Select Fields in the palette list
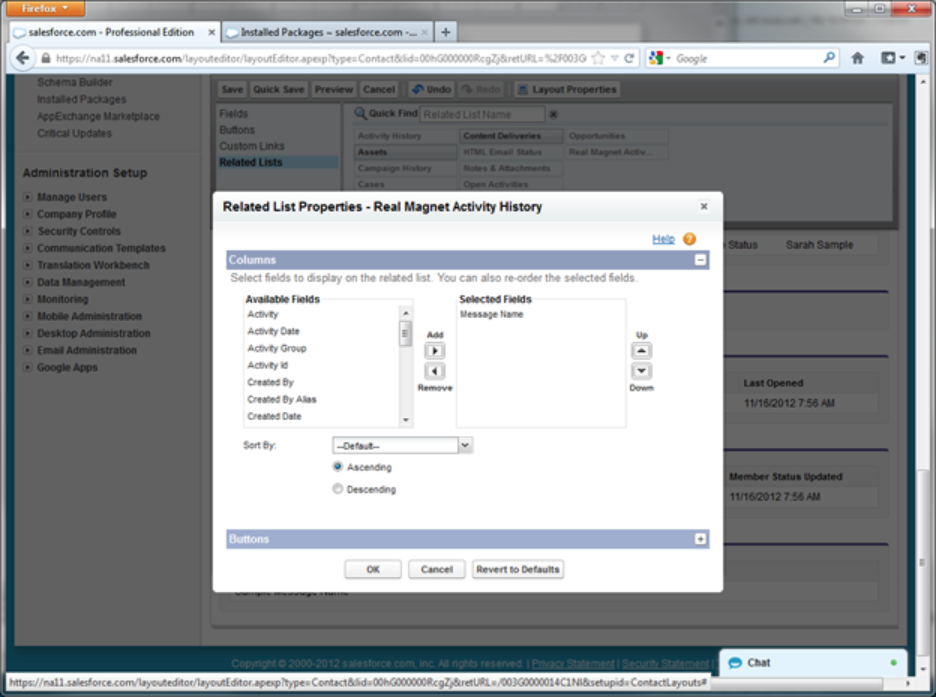 pyautogui.click(x=233, y=113)
